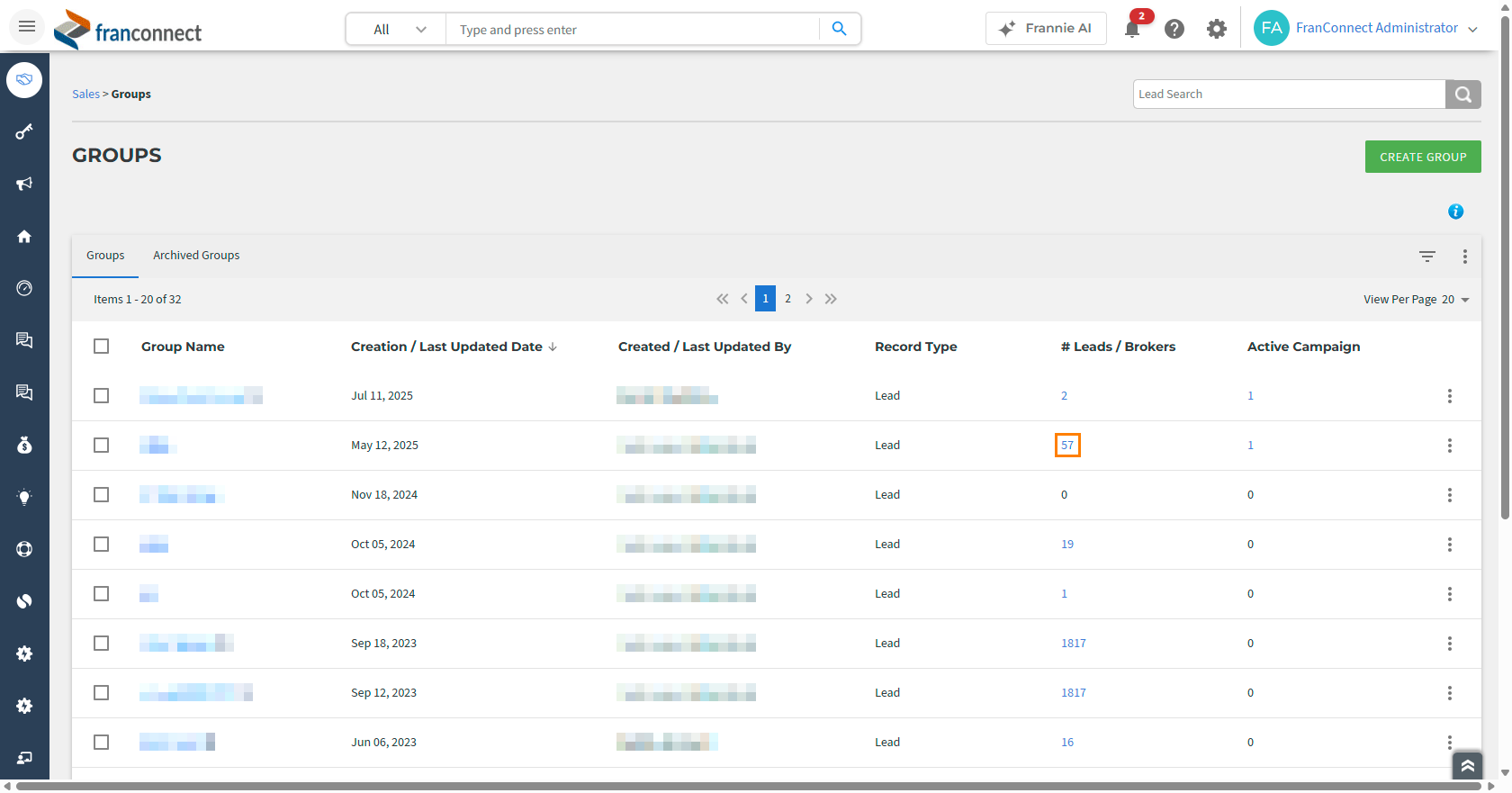Image resolution: width=1512 pixels, height=793 pixels.
Task: Select the checkbox for the Nov 18, 2024 row
Action: [102, 495]
